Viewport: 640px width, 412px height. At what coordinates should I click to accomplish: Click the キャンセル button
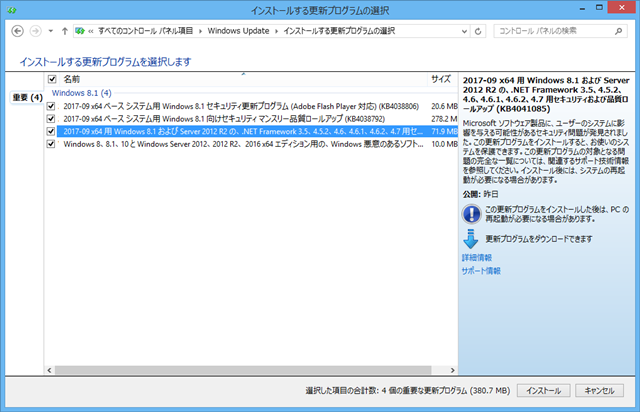tap(600, 391)
